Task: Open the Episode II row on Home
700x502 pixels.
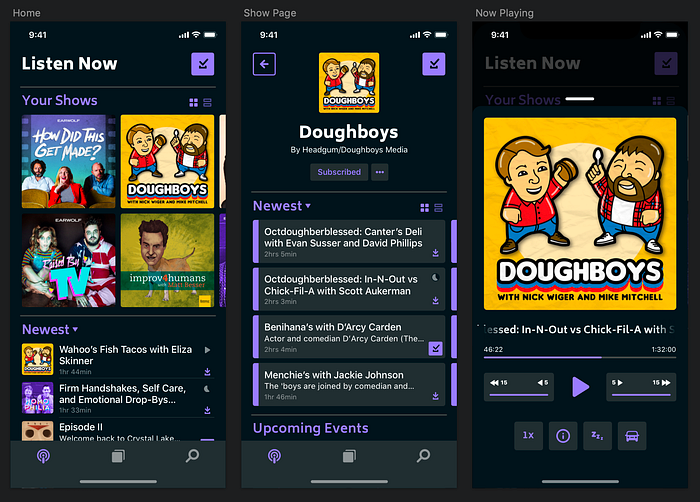Action: (118, 431)
